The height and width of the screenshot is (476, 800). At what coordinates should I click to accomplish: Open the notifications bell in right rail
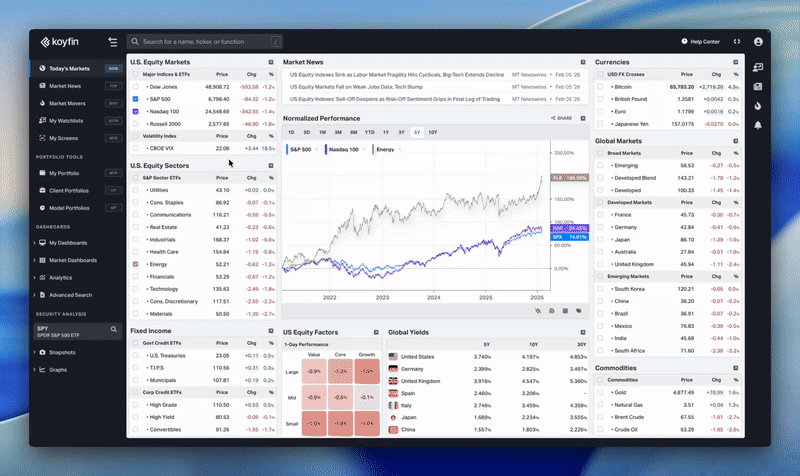click(758, 125)
